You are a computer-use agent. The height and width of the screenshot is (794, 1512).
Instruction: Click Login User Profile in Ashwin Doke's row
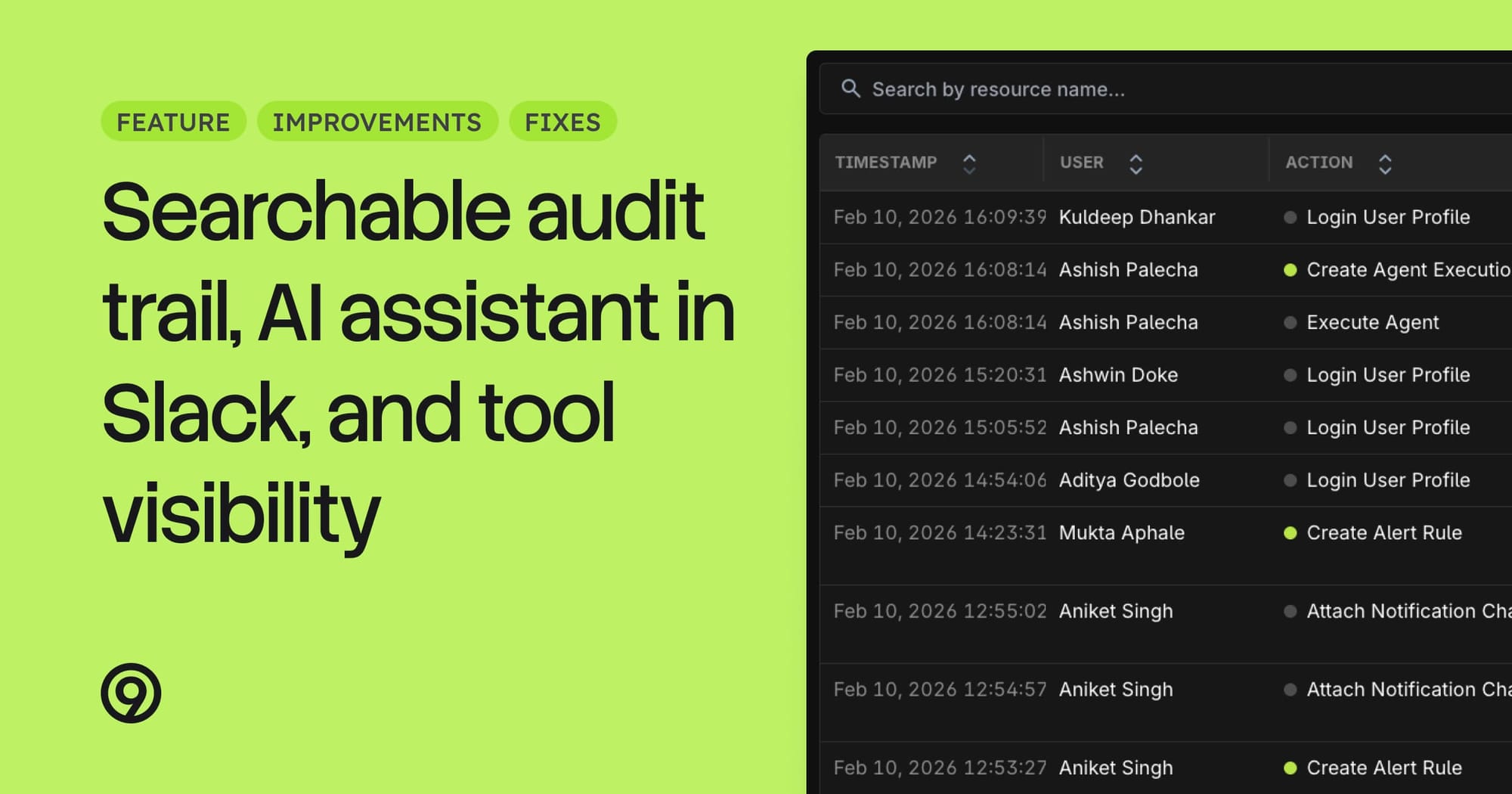coord(1388,374)
